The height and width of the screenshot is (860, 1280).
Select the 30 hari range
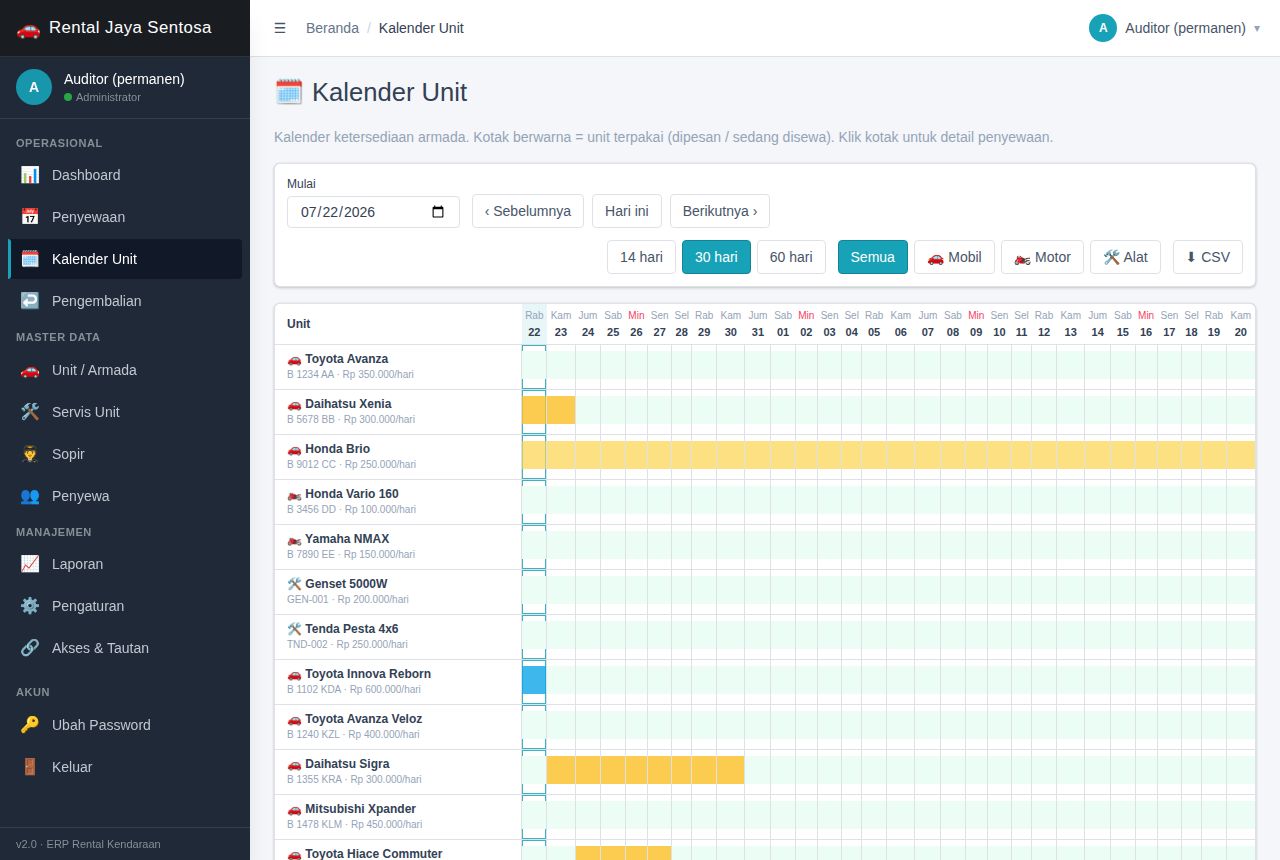[x=716, y=257]
